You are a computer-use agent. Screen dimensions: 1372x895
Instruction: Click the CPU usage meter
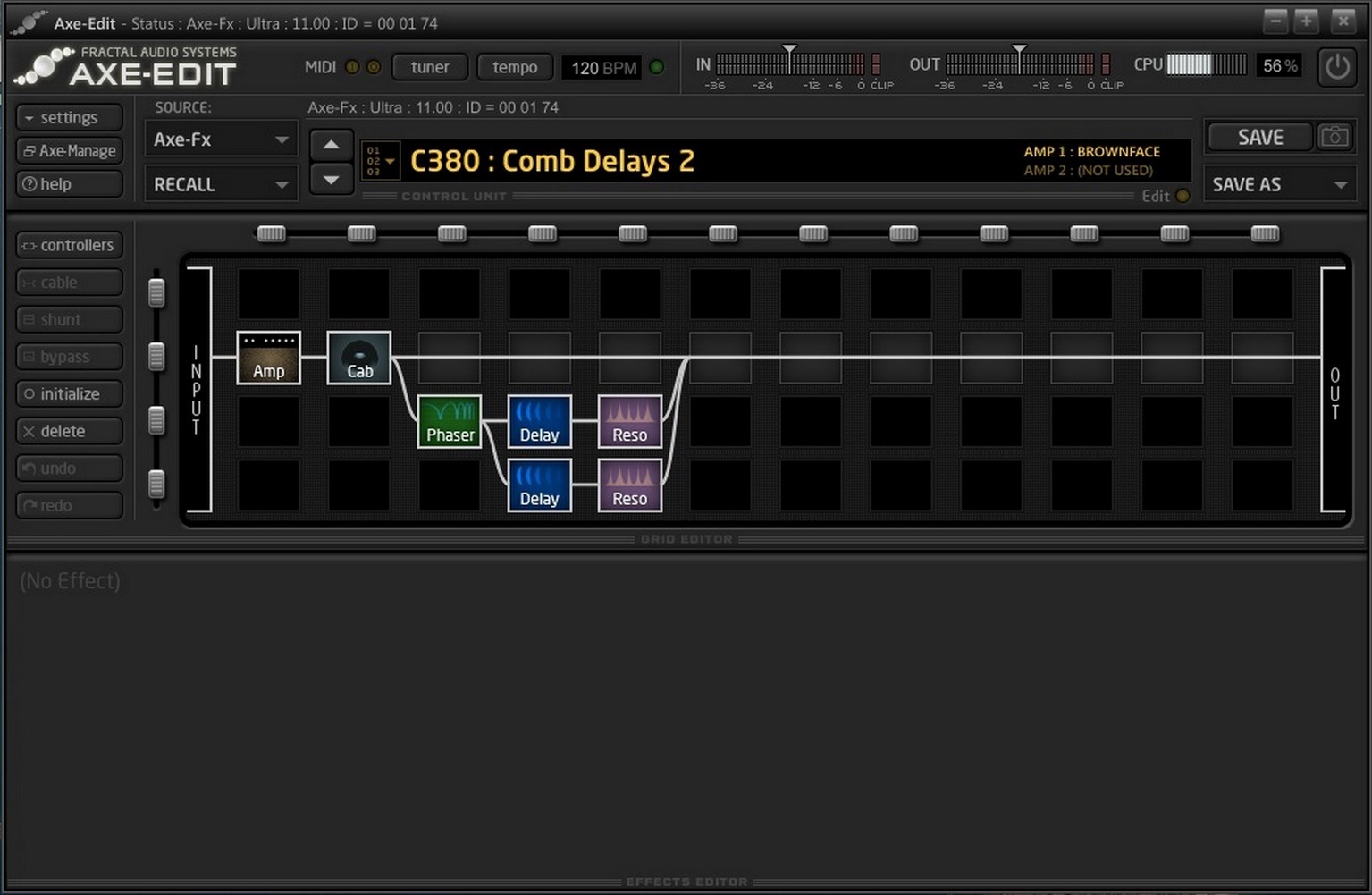[x=1206, y=64]
